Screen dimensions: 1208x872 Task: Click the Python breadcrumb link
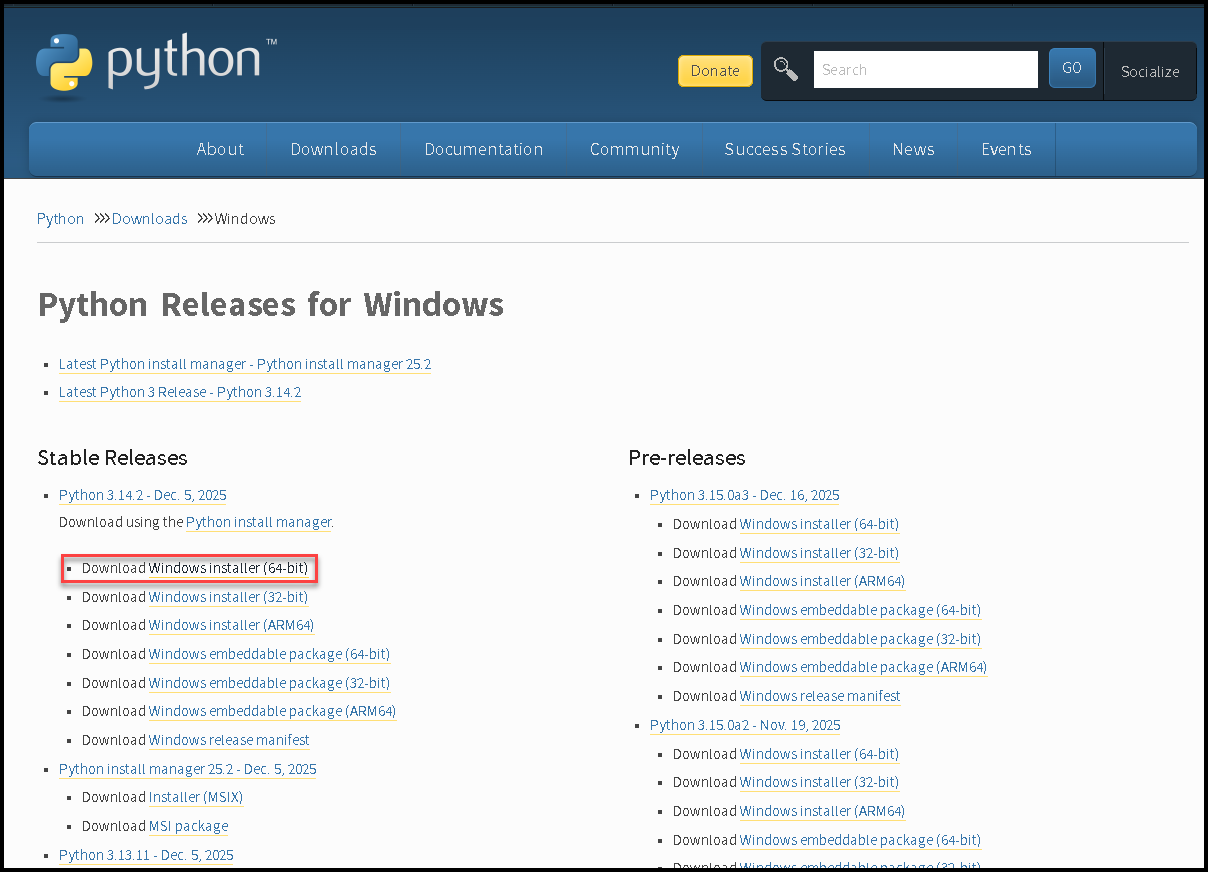tap(60, 219)
